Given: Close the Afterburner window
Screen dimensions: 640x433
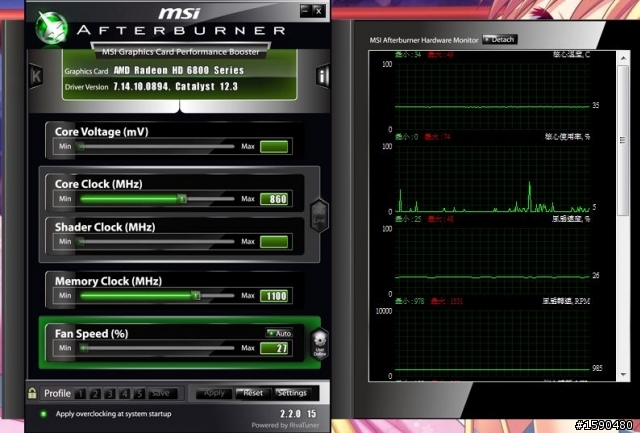Looking at the screenshot, I should click(x=319, y=11).
